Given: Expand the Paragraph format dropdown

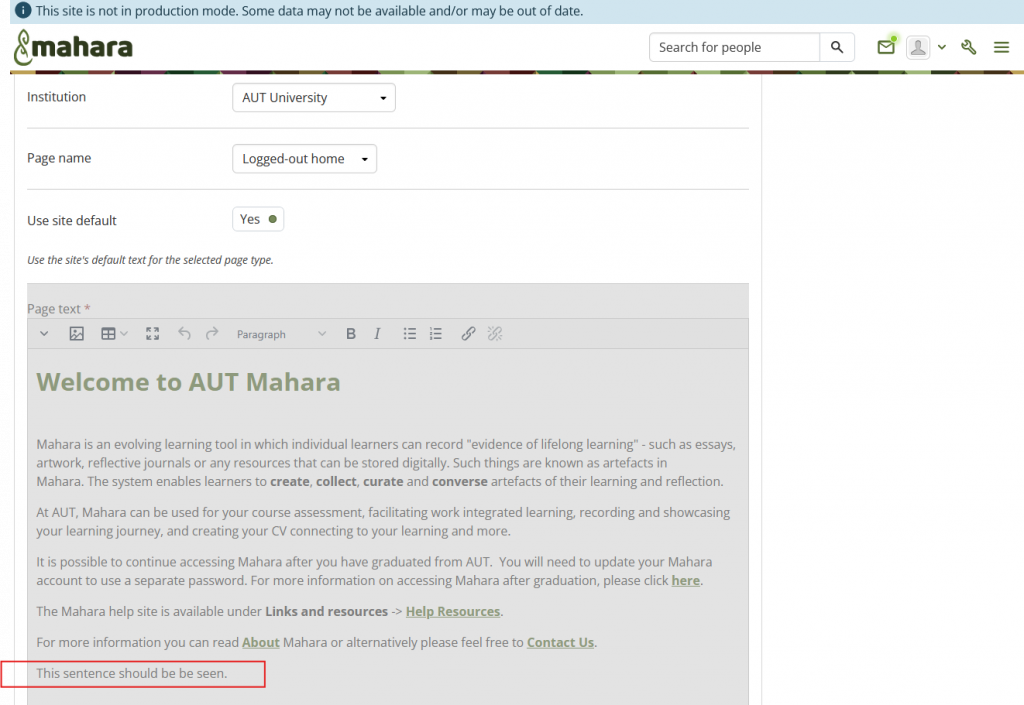Looking at the screenshot, I should [281, 334].
